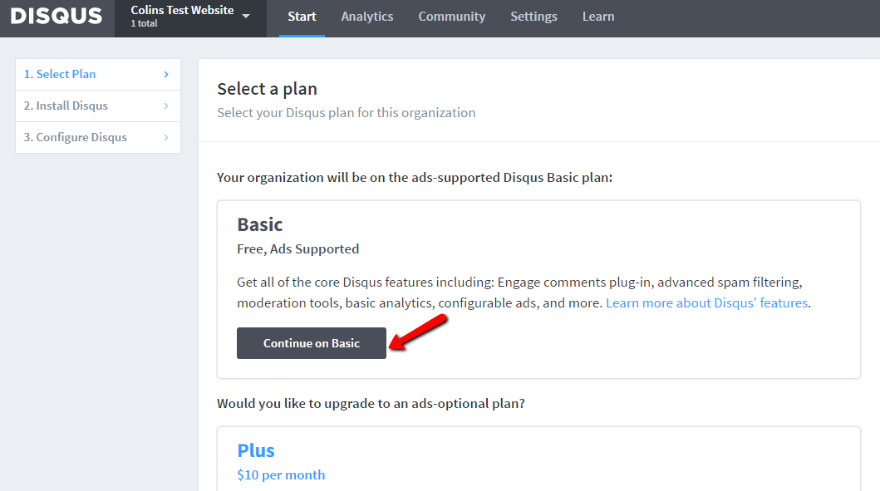
Task: Open the '2. Install Disqus' step
Action: (66, 106)
